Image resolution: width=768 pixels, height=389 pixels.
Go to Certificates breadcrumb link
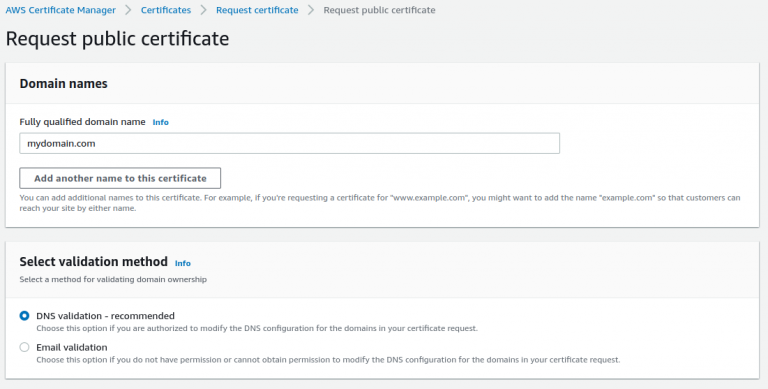tap(166, 10)
